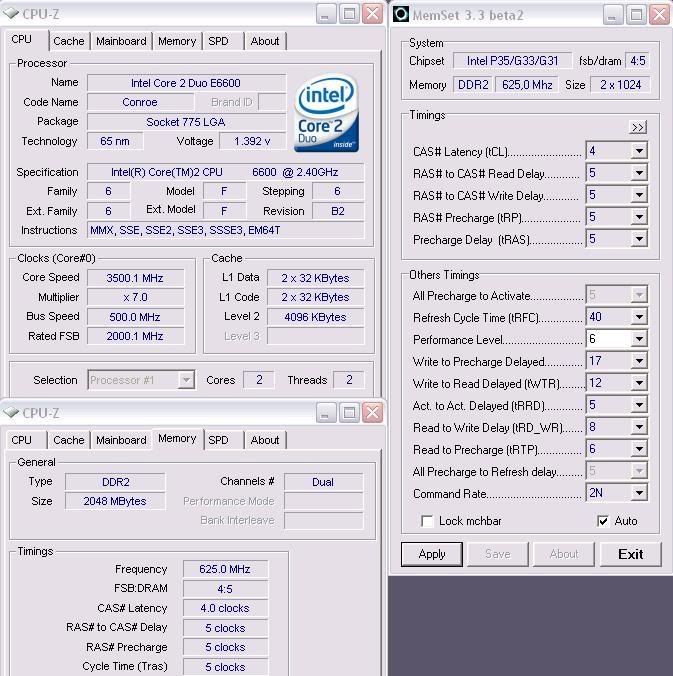Open SPD tab in bottom CPU-Z window
Viewport: 673px width, 676px height.
(223, 440)
